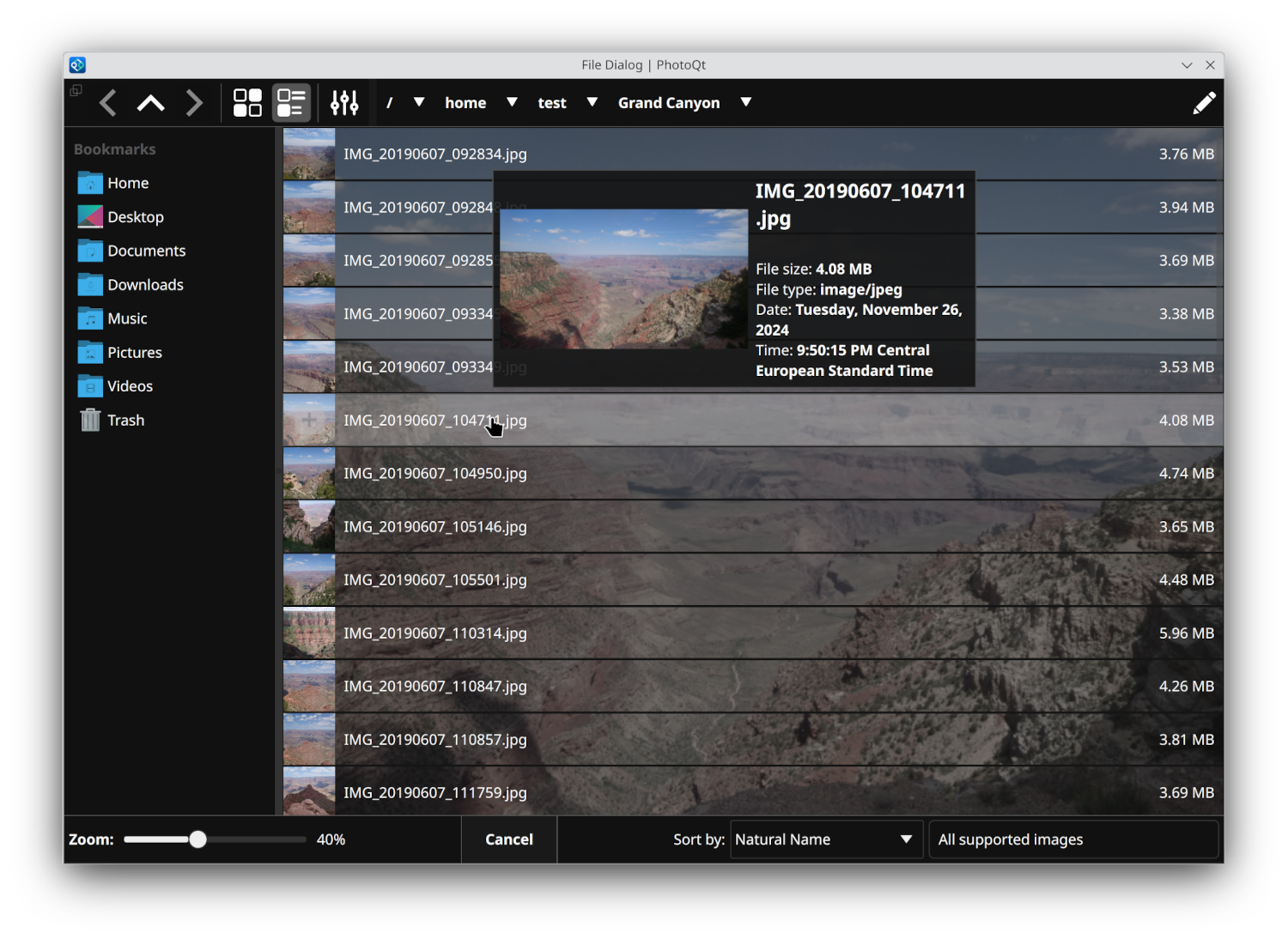Adjust the Zoom slider
Screen dimensions: 1288x939
tap(197, 839)
